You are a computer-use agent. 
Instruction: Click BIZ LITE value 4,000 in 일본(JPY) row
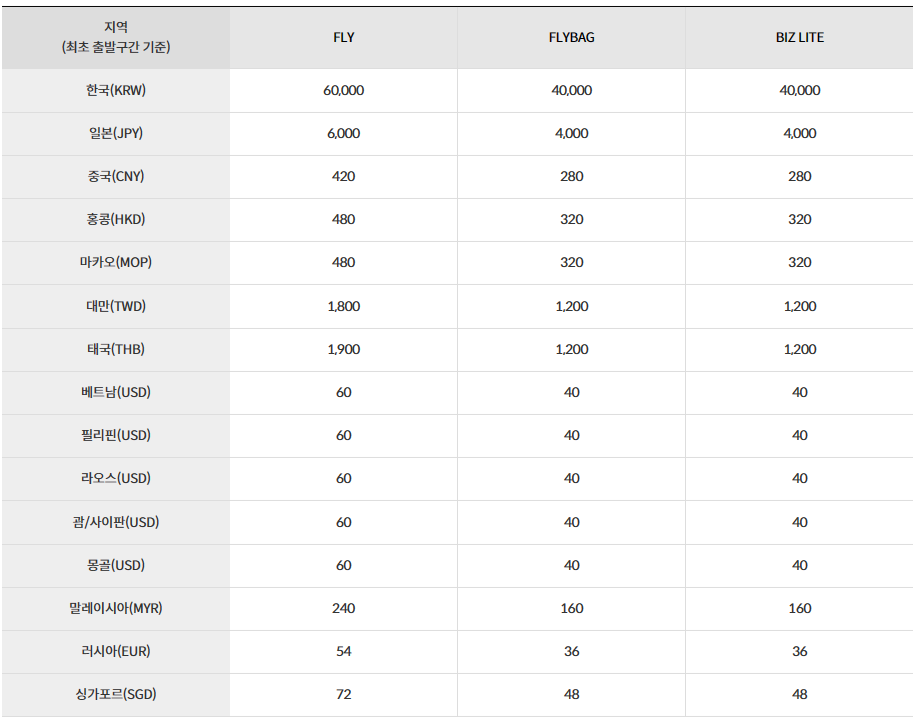(x=800, y=133)
